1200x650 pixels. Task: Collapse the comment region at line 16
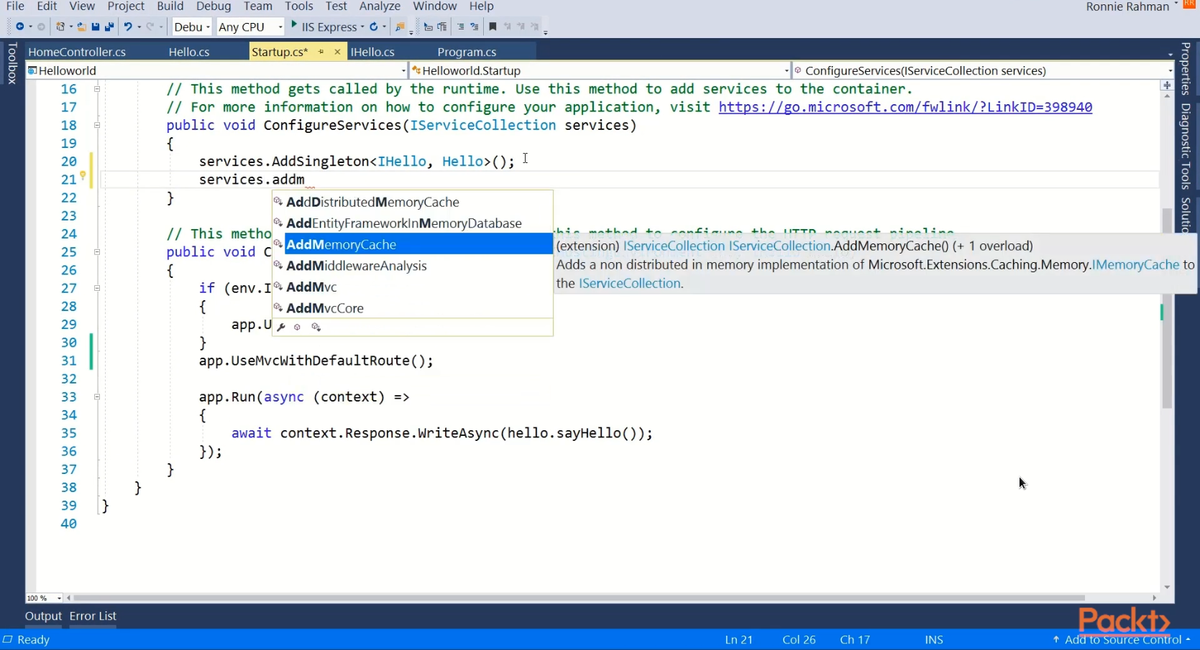coord(97,89)
